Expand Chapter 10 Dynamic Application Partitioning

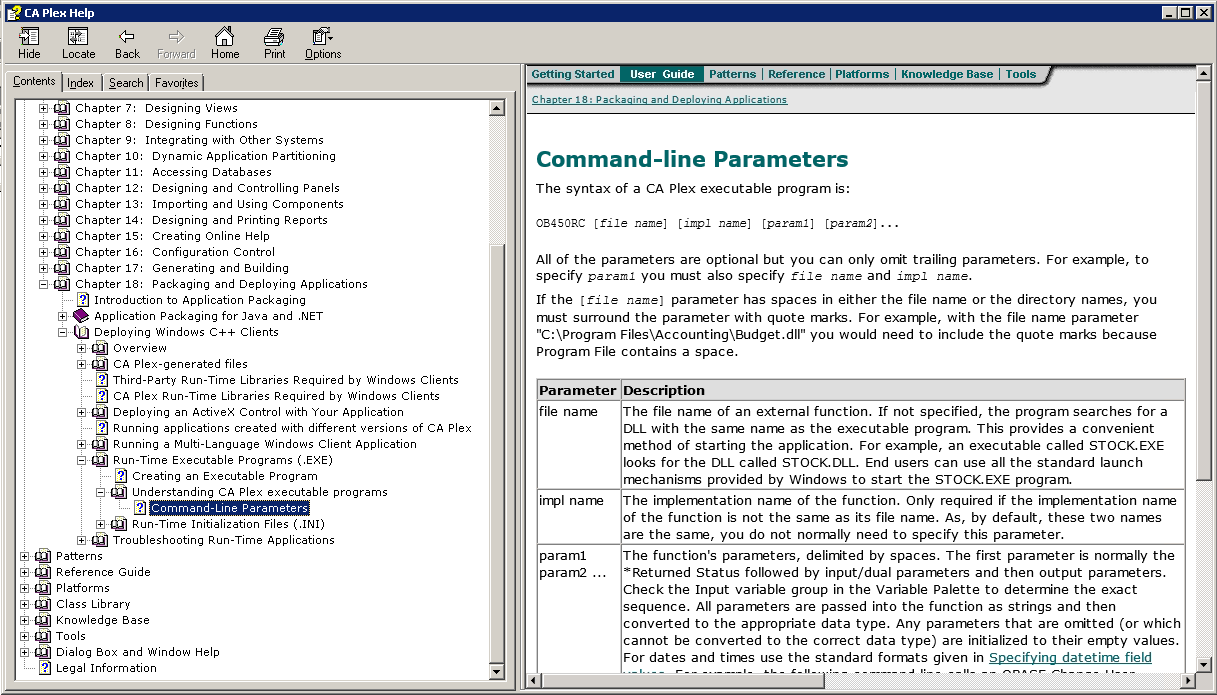point(43,156)
